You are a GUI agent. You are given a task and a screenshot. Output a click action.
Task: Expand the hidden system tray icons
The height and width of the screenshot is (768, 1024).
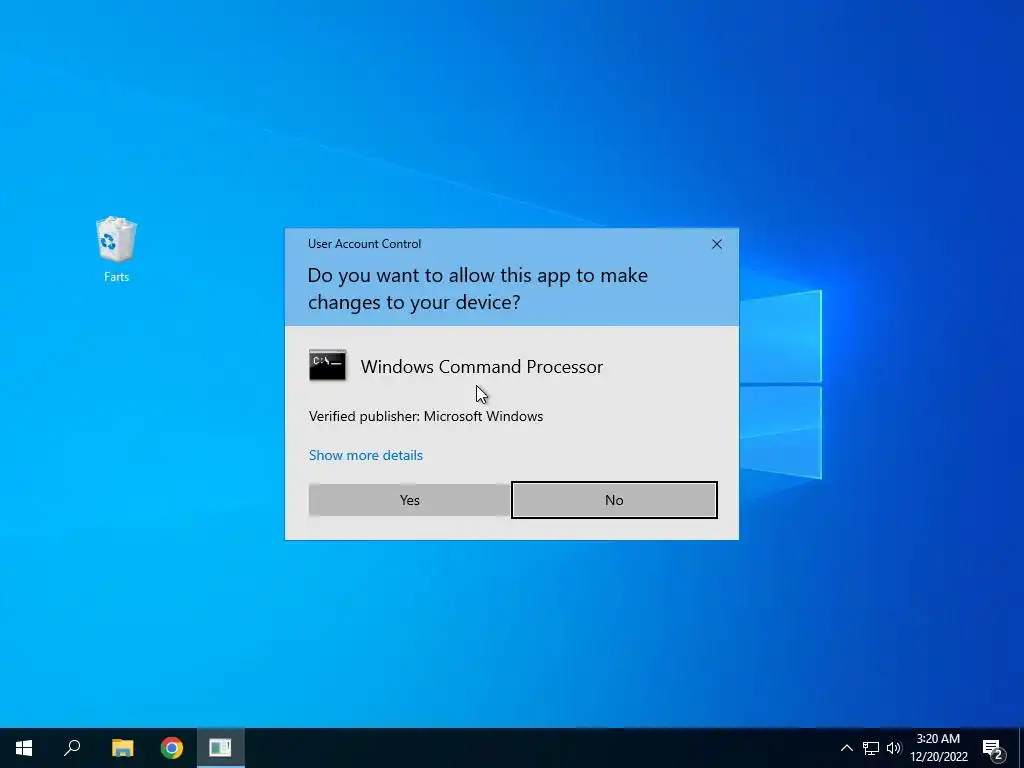846,748
